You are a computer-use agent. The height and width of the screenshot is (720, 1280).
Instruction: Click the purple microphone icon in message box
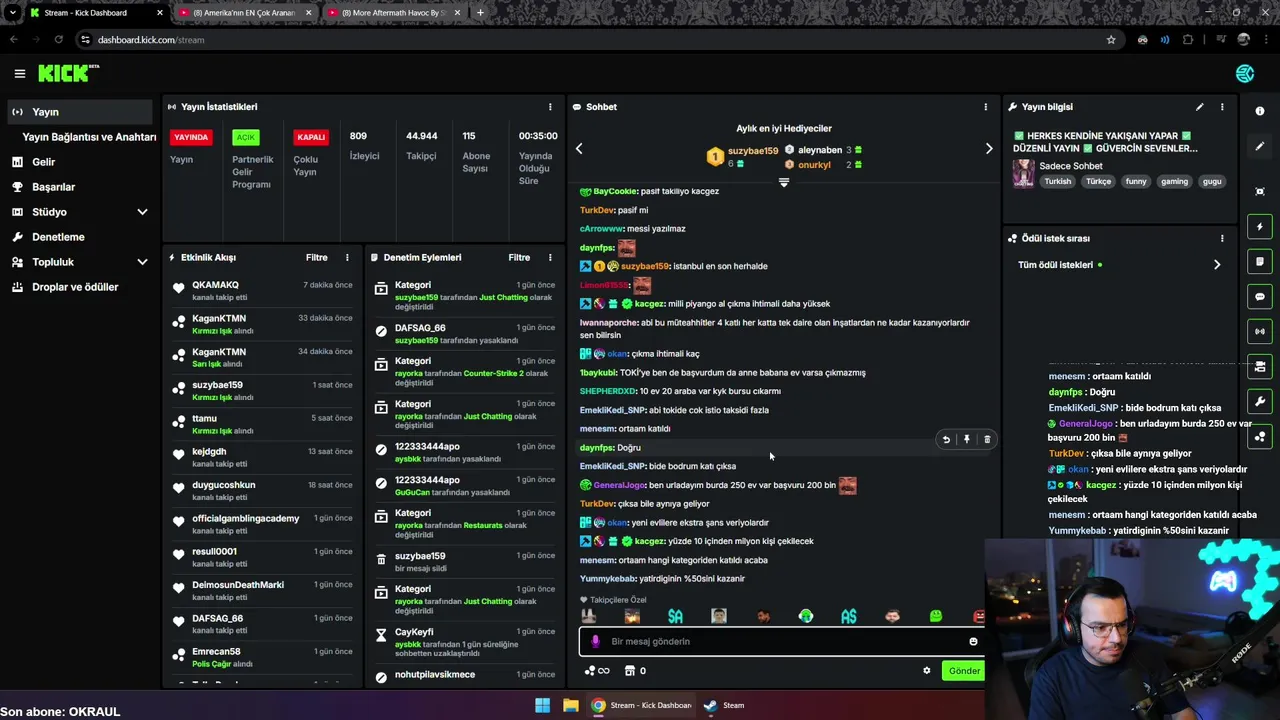coord(596,641)
